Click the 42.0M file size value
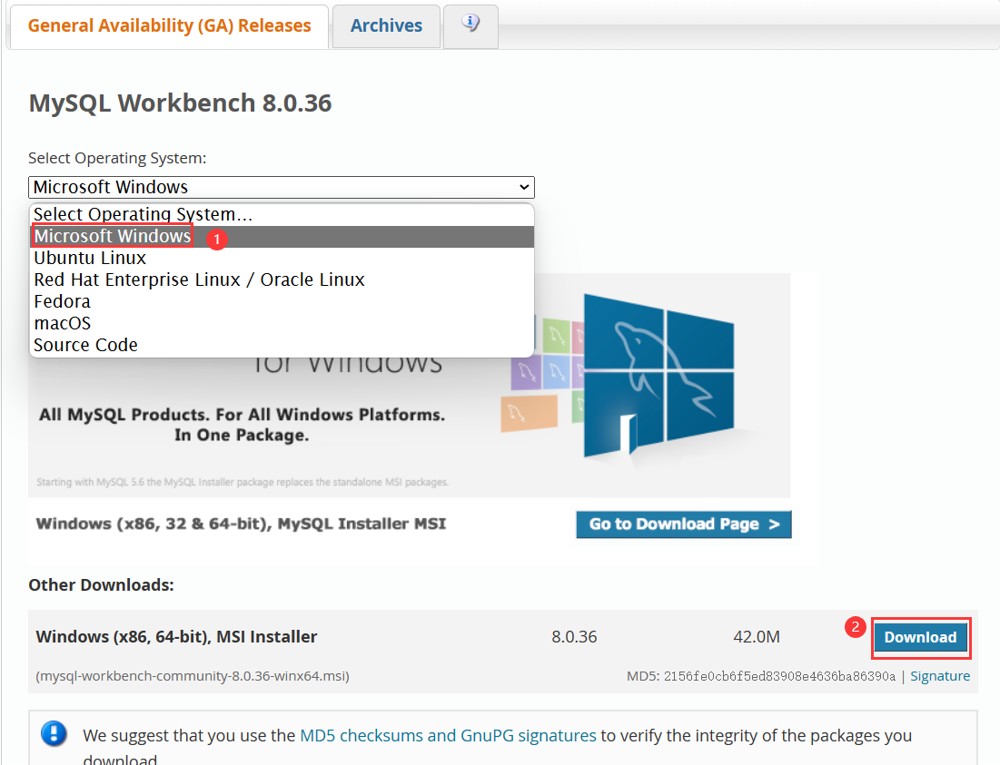 click(x=756, y=637)
